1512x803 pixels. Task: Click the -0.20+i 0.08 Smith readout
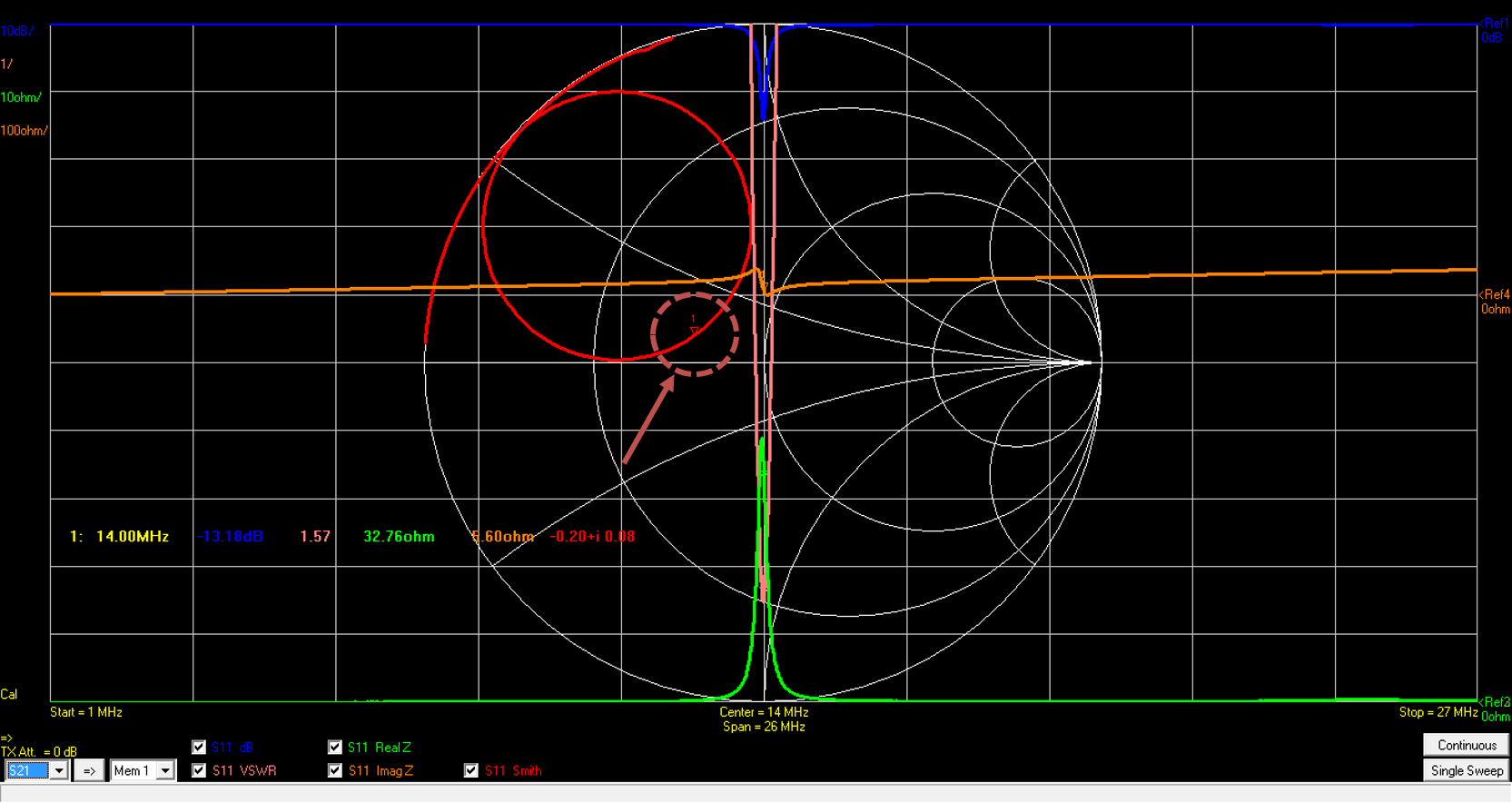[592, 536]
